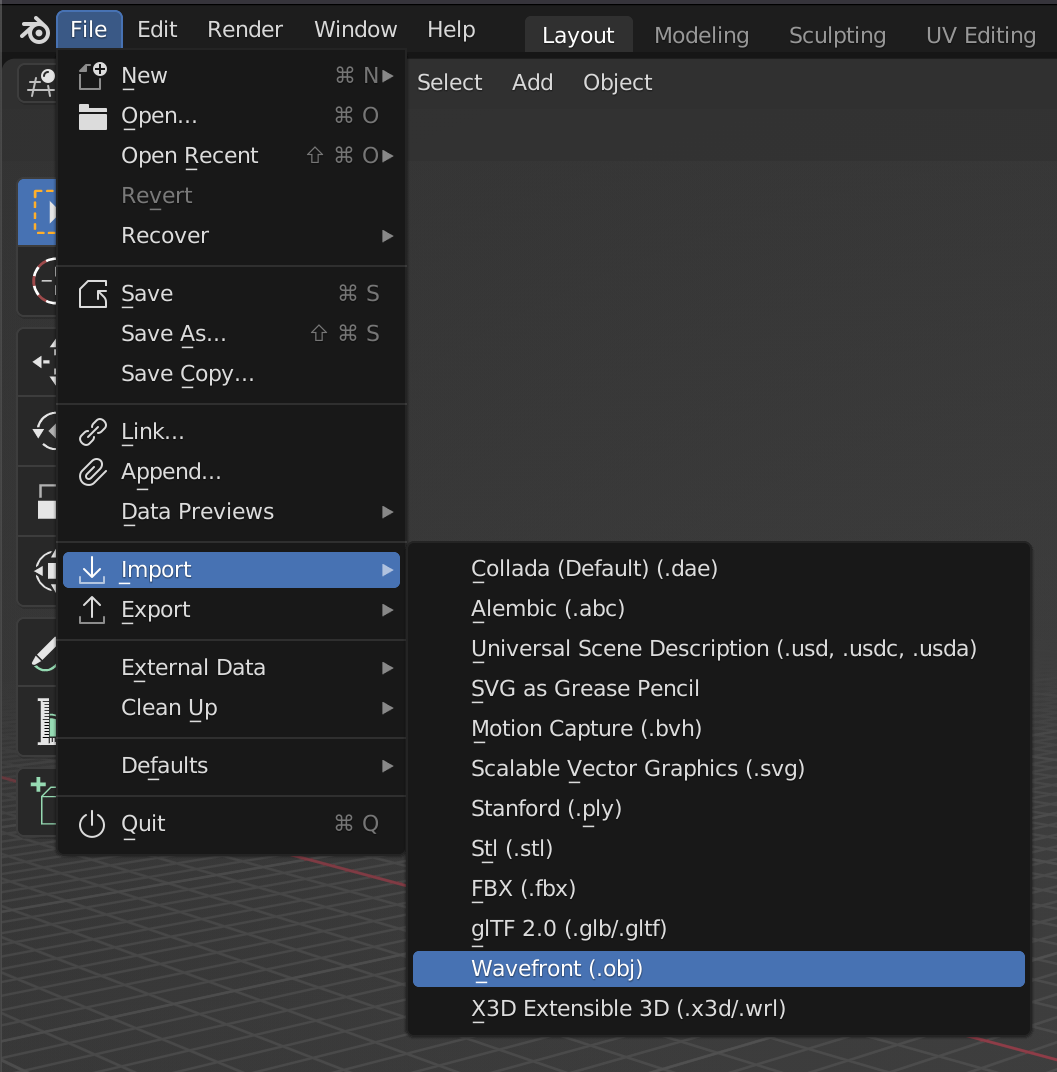1057x1072 pixels.
Task: Import Universal Scene Description file
Action: [719, 649]
